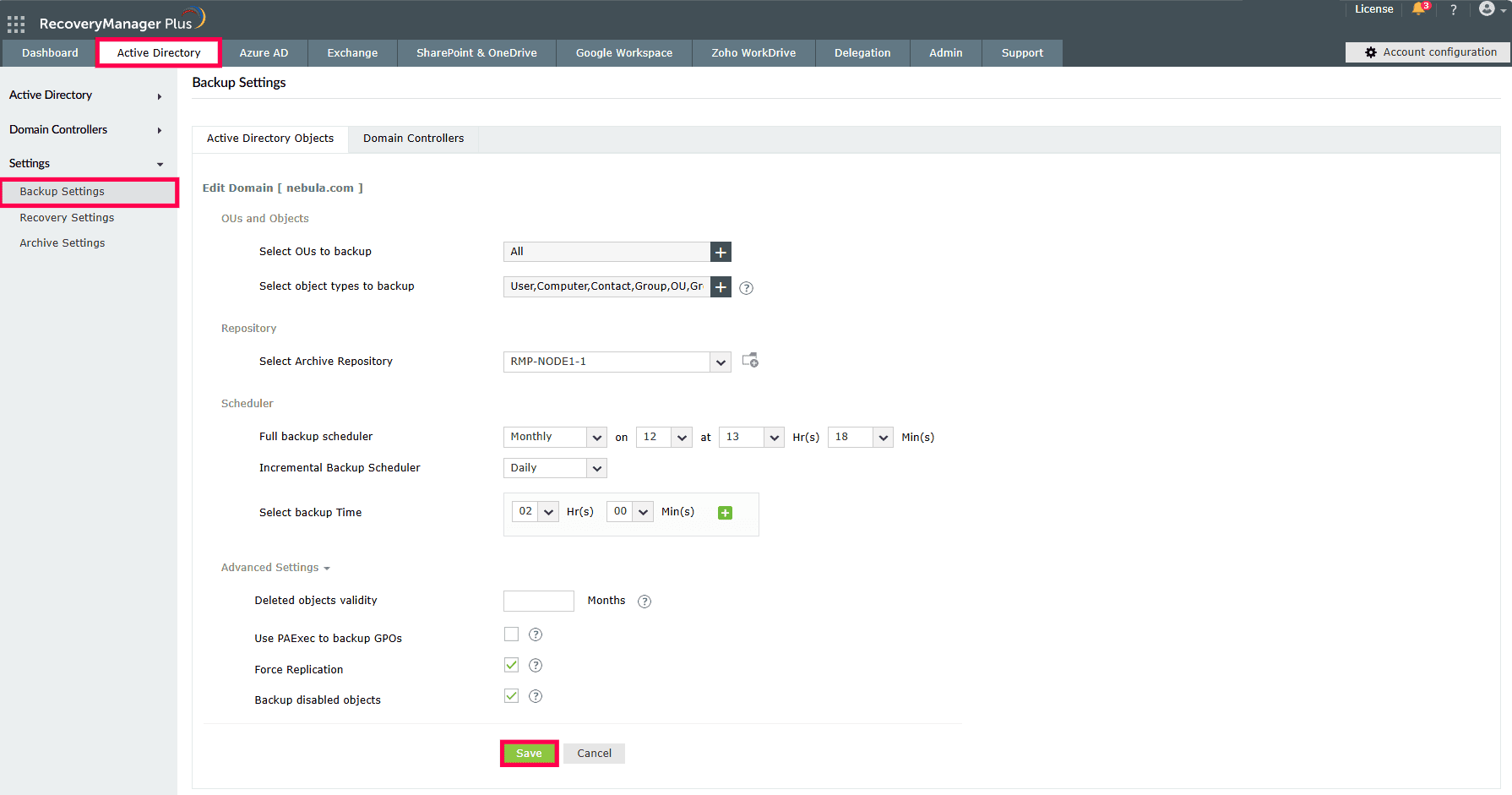Open the Delegation tab
Screen dimensions: 1512x795
[x=862, y=52]
